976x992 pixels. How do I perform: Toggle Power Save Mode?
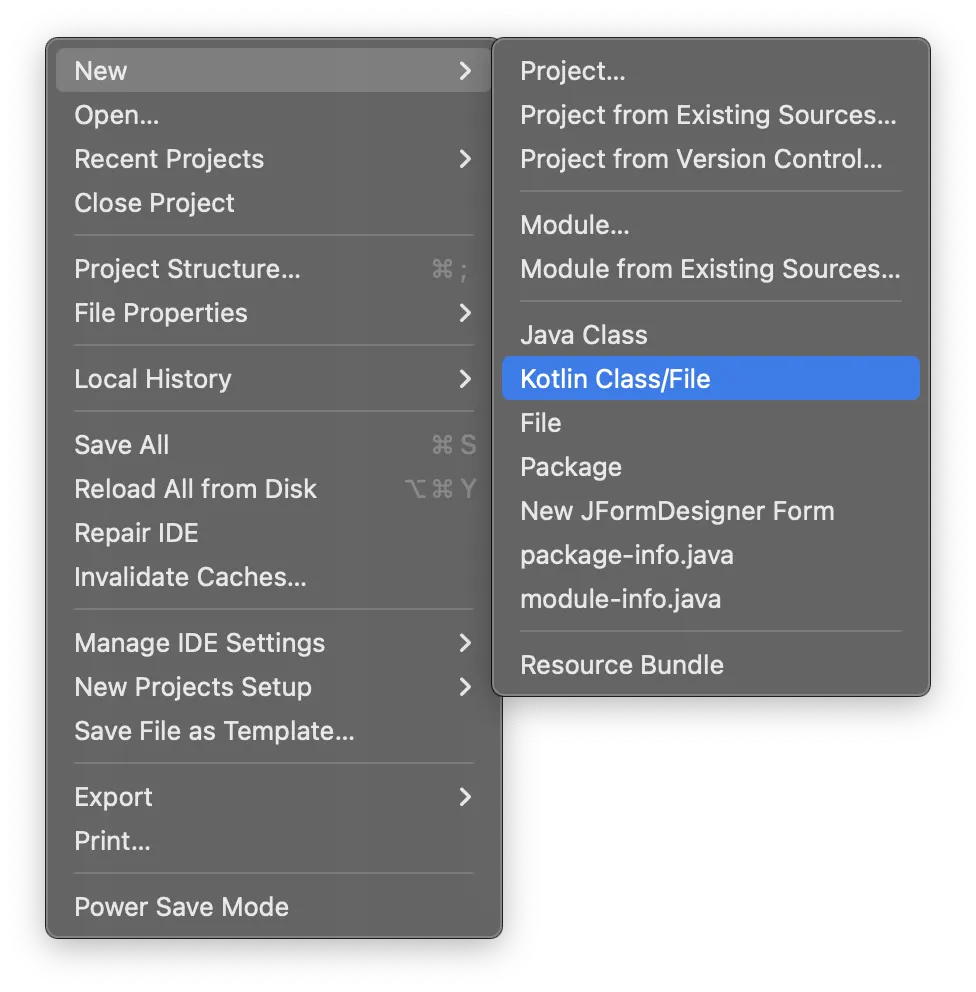click(x=181, y=907)
